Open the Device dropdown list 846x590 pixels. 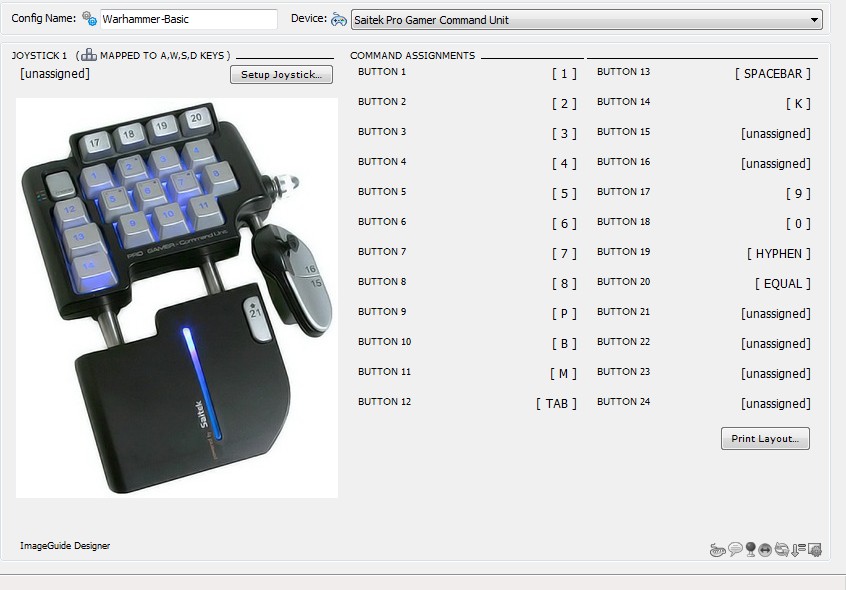pos(815,20)
